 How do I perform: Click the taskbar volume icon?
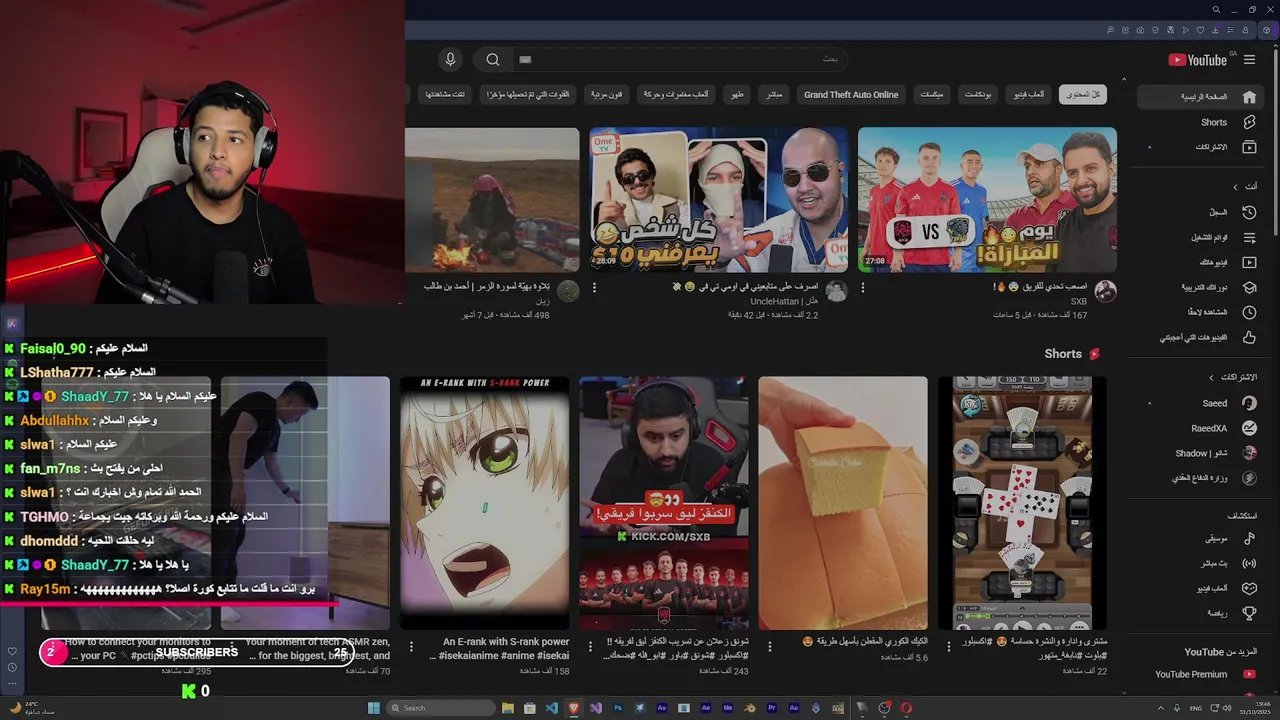(1229, 708)
